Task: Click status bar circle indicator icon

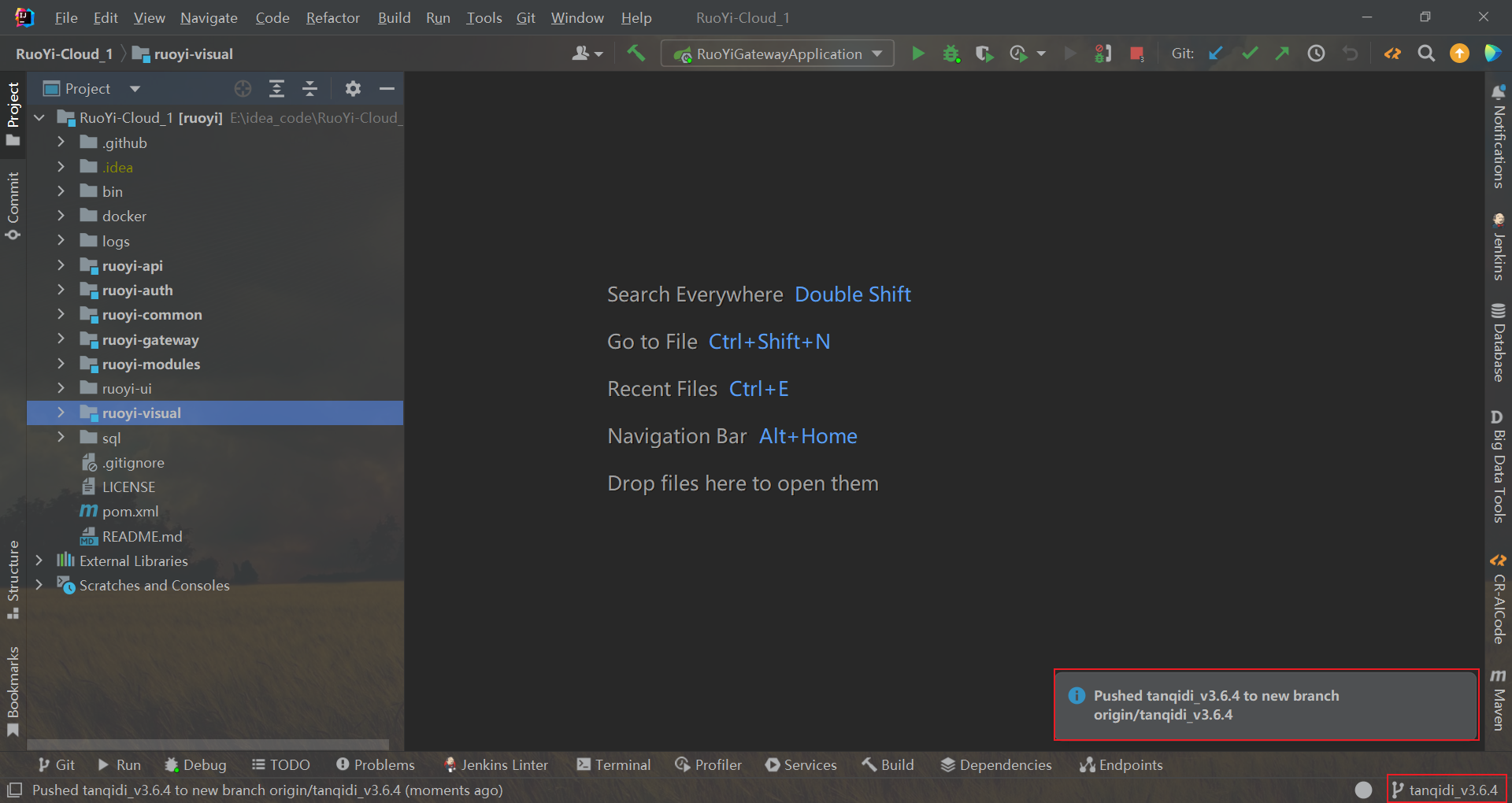Action: (x=1364, y=790)
